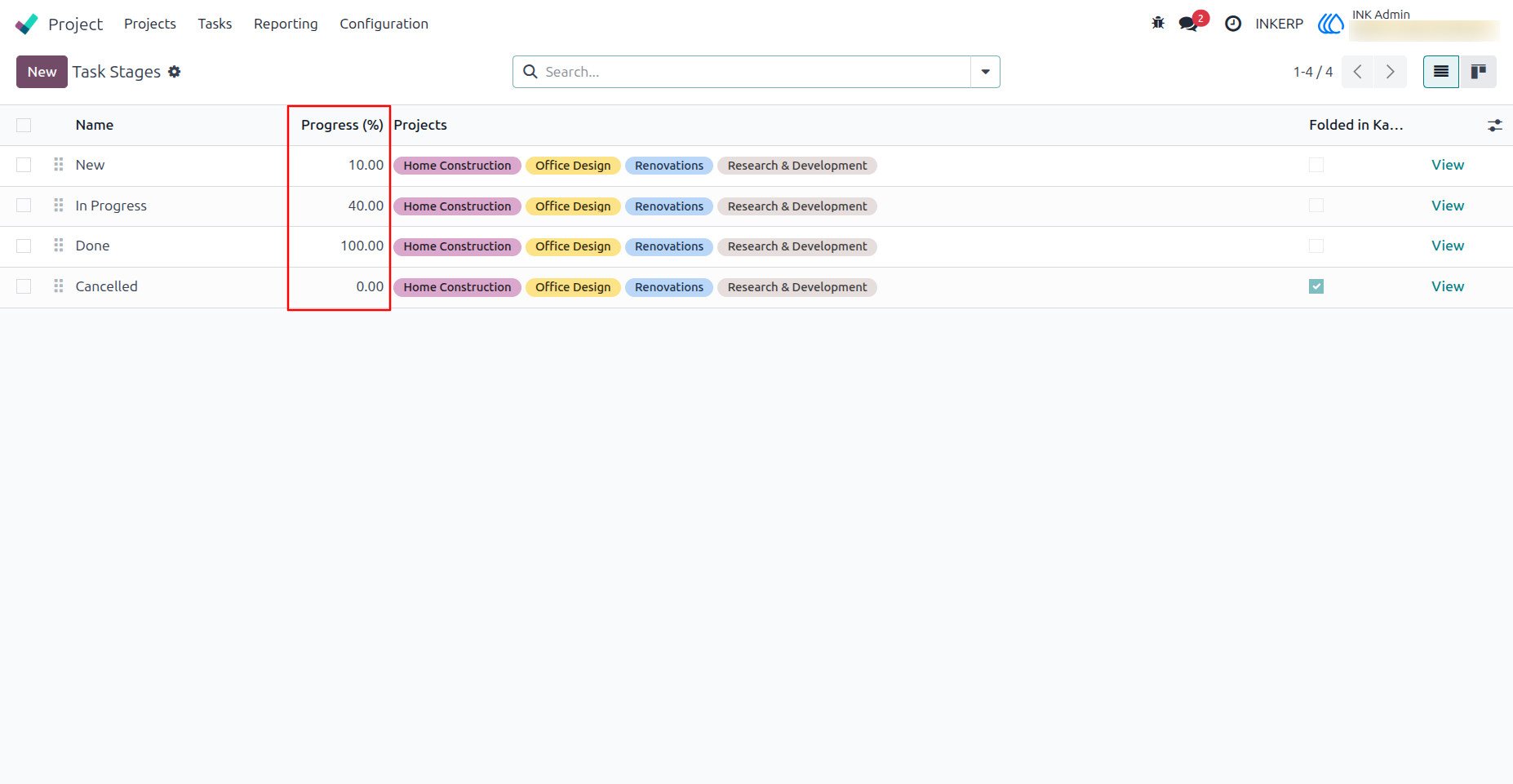
Task: Click Home Construction tag in New row
Action: coord(457,166)
